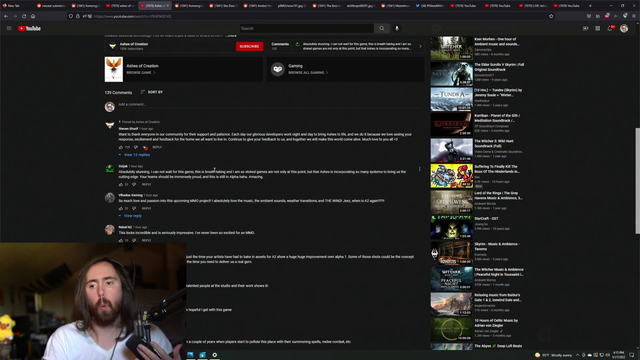
Task: Browse the Ashes of Creation game
Action: [x=141, y=73]
